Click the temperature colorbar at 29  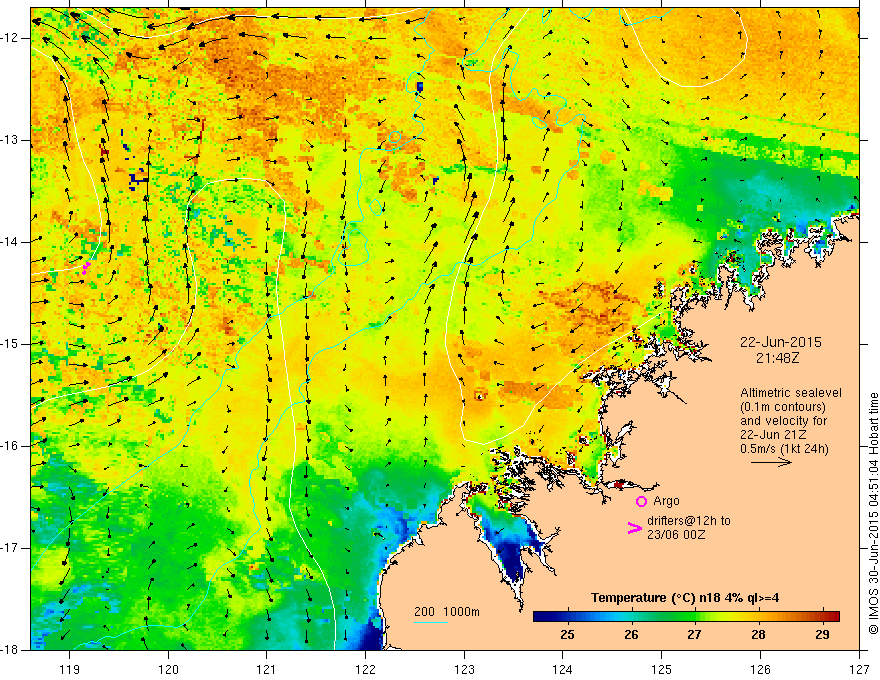pyautogui.click(x=822, y=616)
